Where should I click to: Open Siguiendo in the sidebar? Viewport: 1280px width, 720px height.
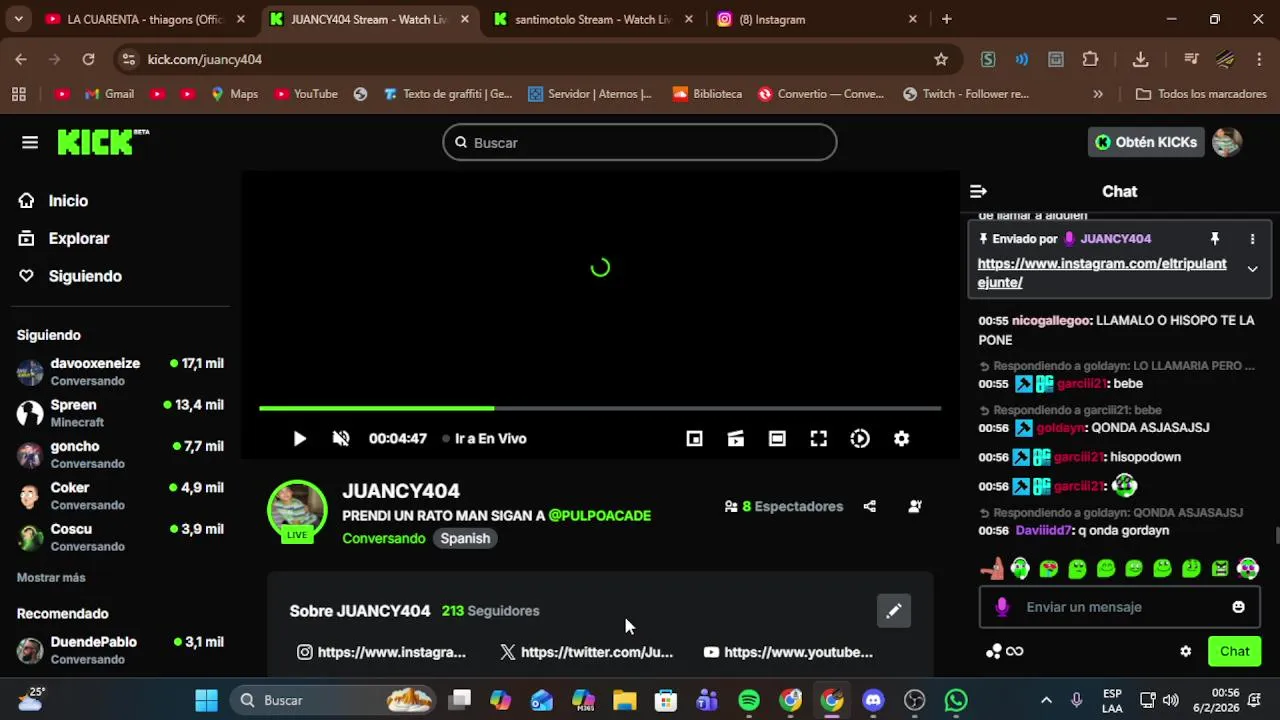(70, 276)
